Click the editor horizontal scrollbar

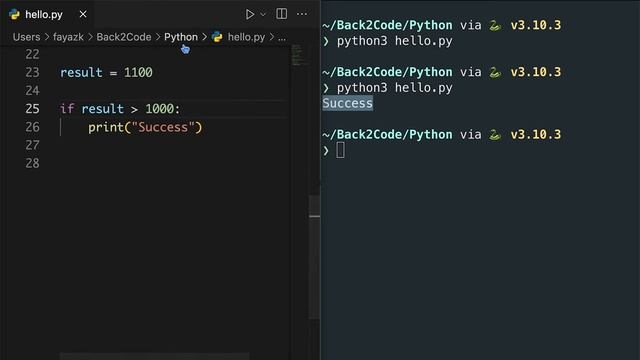point(155,356)
